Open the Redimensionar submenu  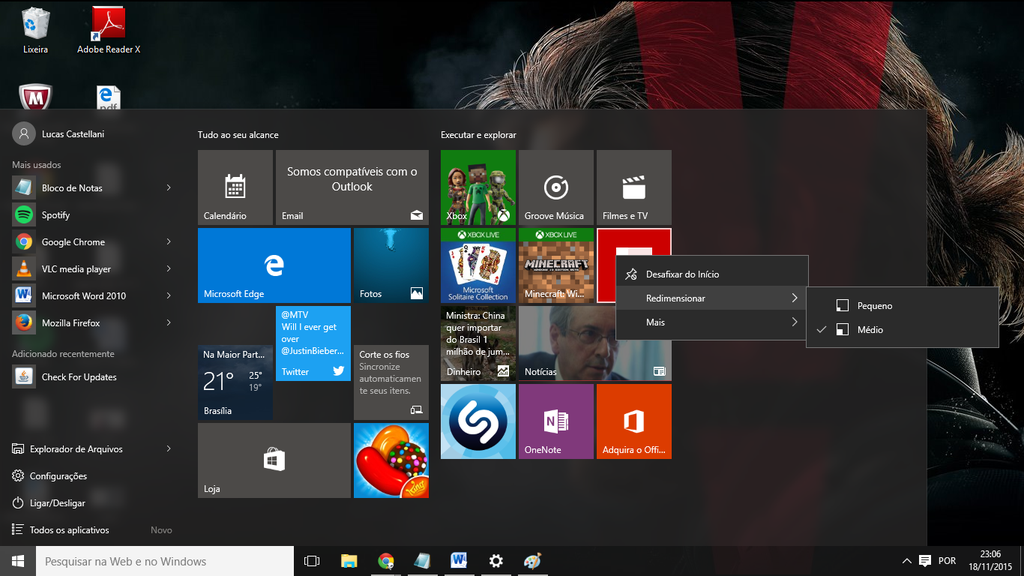point(712,298)
